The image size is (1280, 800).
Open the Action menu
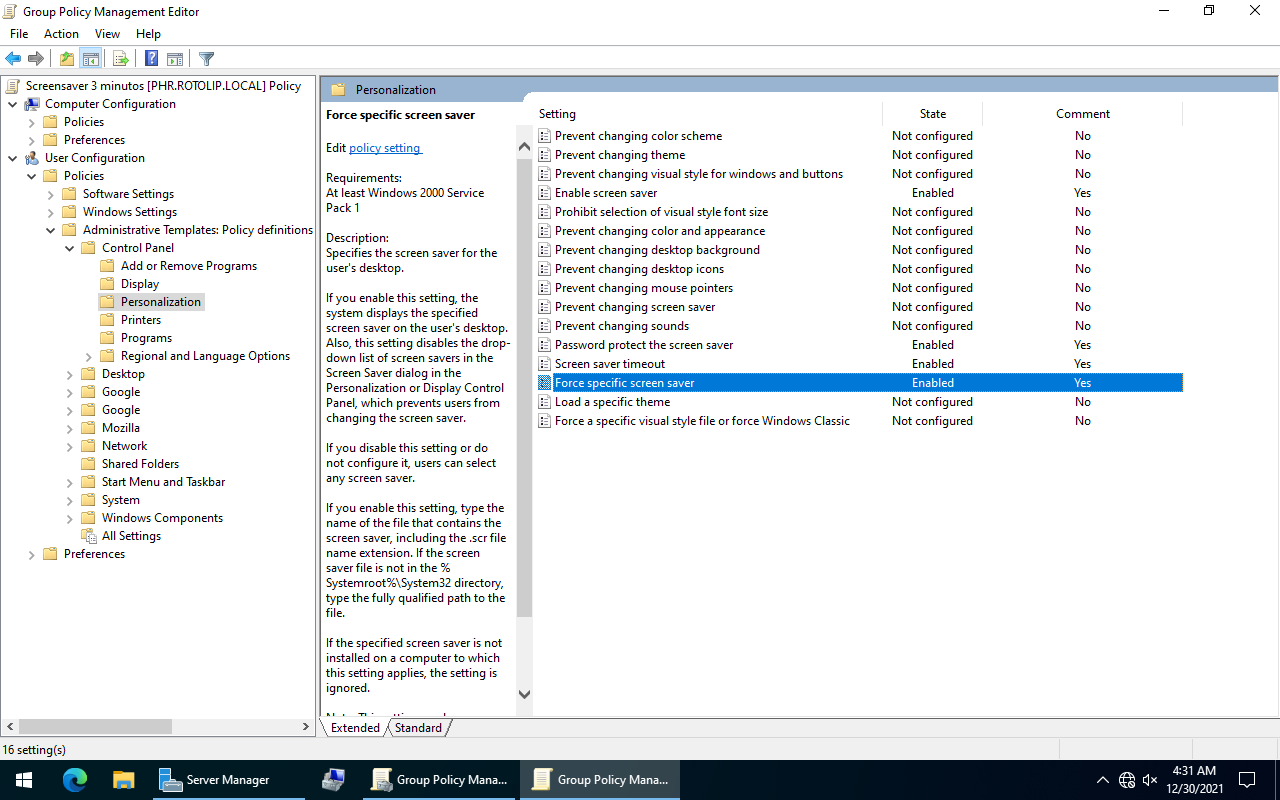point(61,34)
